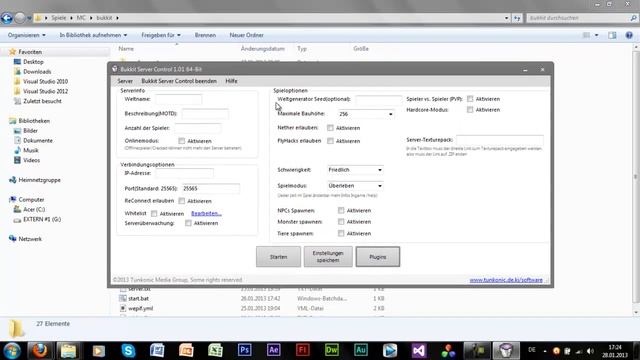Sort files by Name column header

(126, 49)
